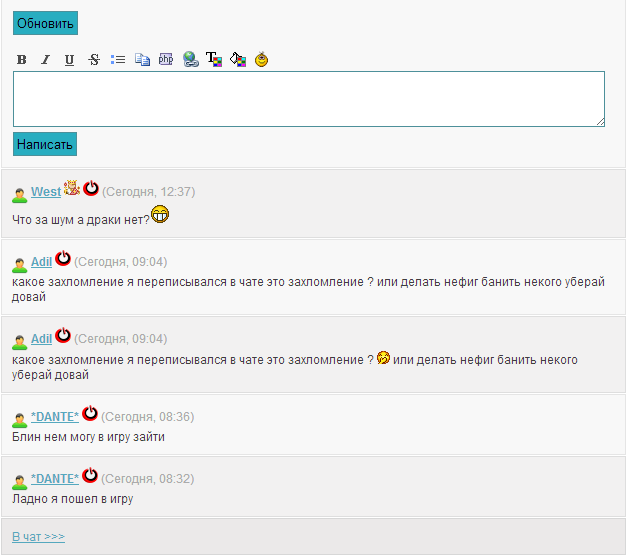Insert a quote block icon
628x556 pixels.
pyautogui.click(x=142, y=60)
